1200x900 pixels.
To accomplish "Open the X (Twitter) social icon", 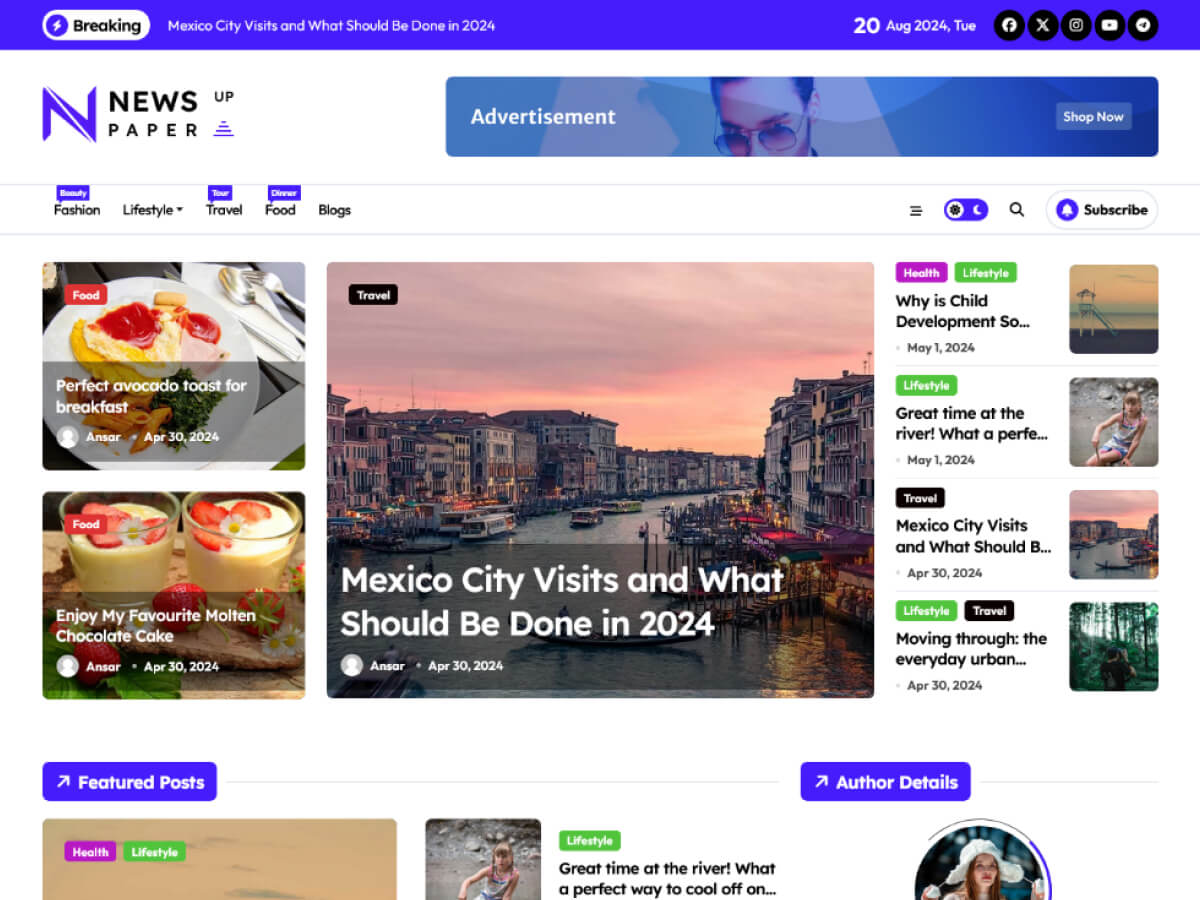I will [1042, 25].
